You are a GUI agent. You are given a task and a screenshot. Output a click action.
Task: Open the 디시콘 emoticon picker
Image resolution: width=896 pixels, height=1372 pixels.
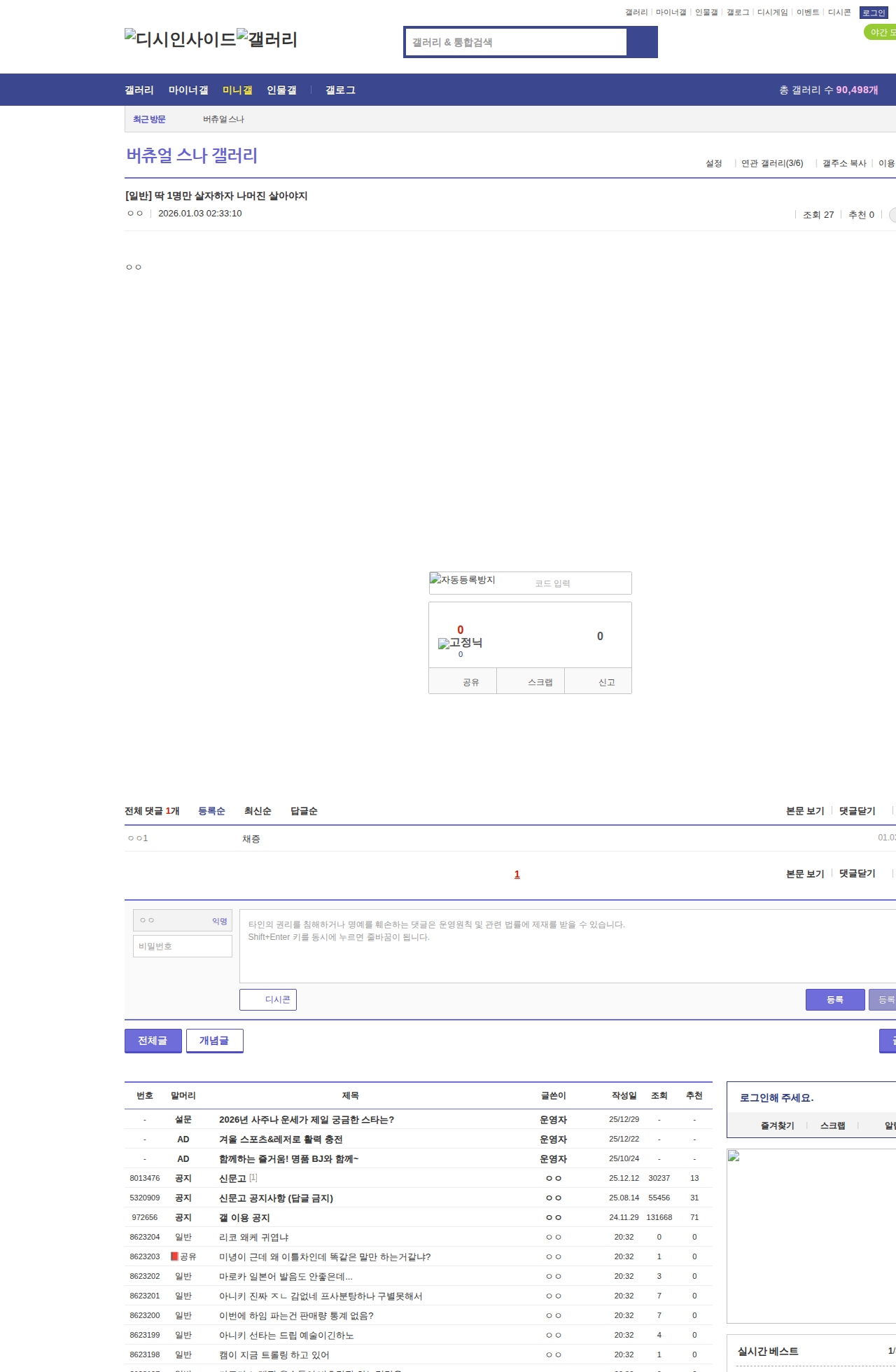(268, 999)
